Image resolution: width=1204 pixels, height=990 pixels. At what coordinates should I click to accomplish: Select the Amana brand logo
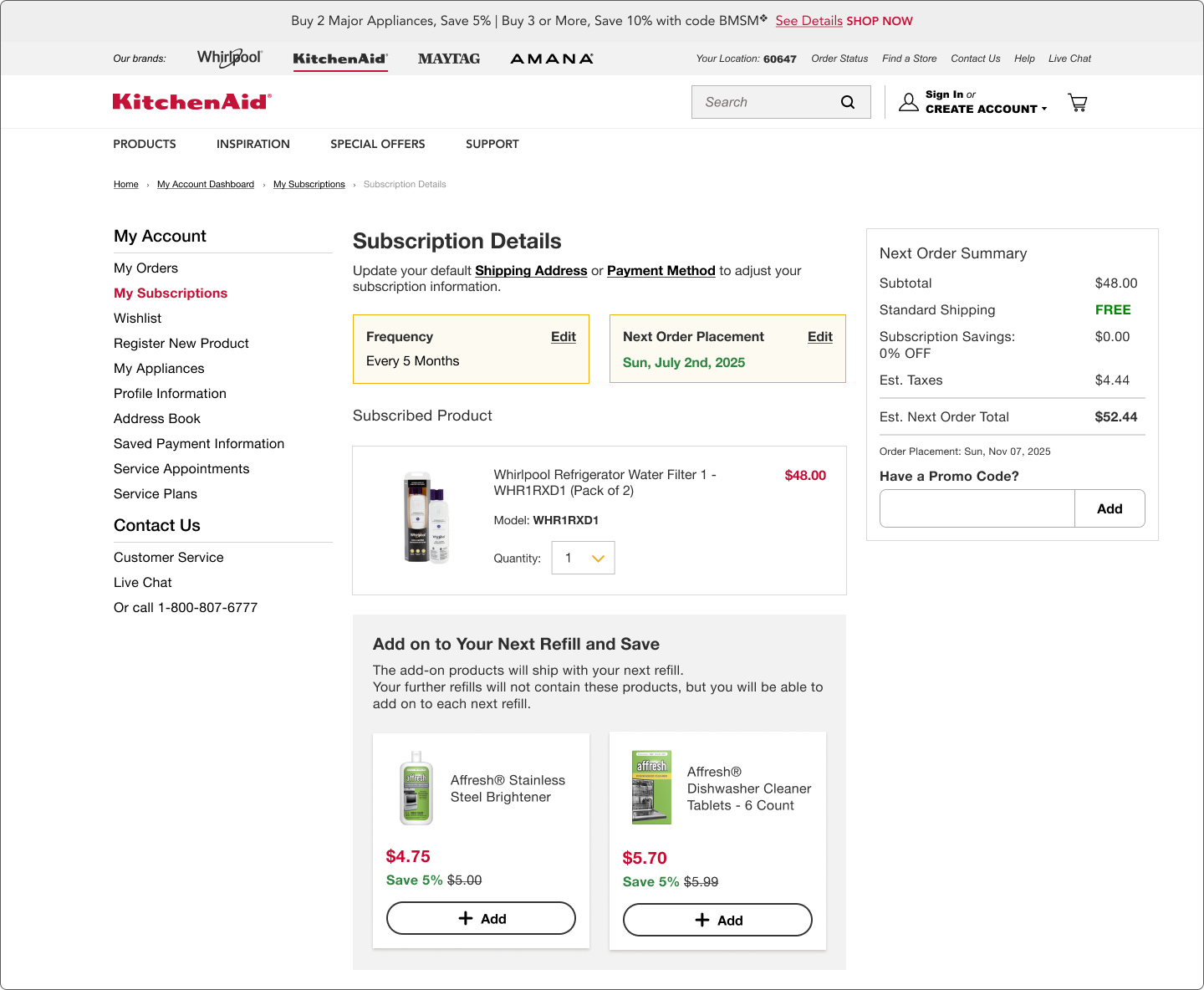pyautogui.click(x=552, y=59)
